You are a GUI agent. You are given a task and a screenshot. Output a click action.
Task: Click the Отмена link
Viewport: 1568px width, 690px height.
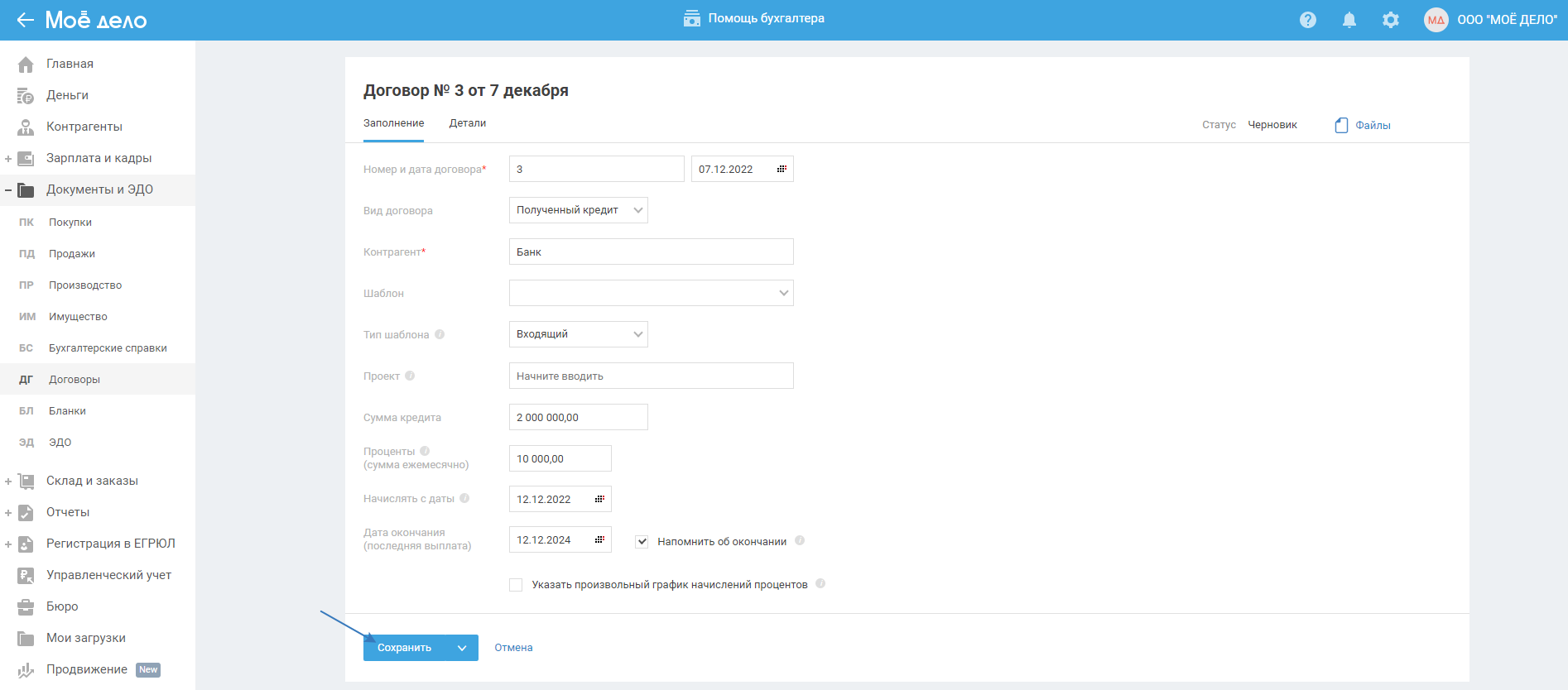tap(513, 648)
